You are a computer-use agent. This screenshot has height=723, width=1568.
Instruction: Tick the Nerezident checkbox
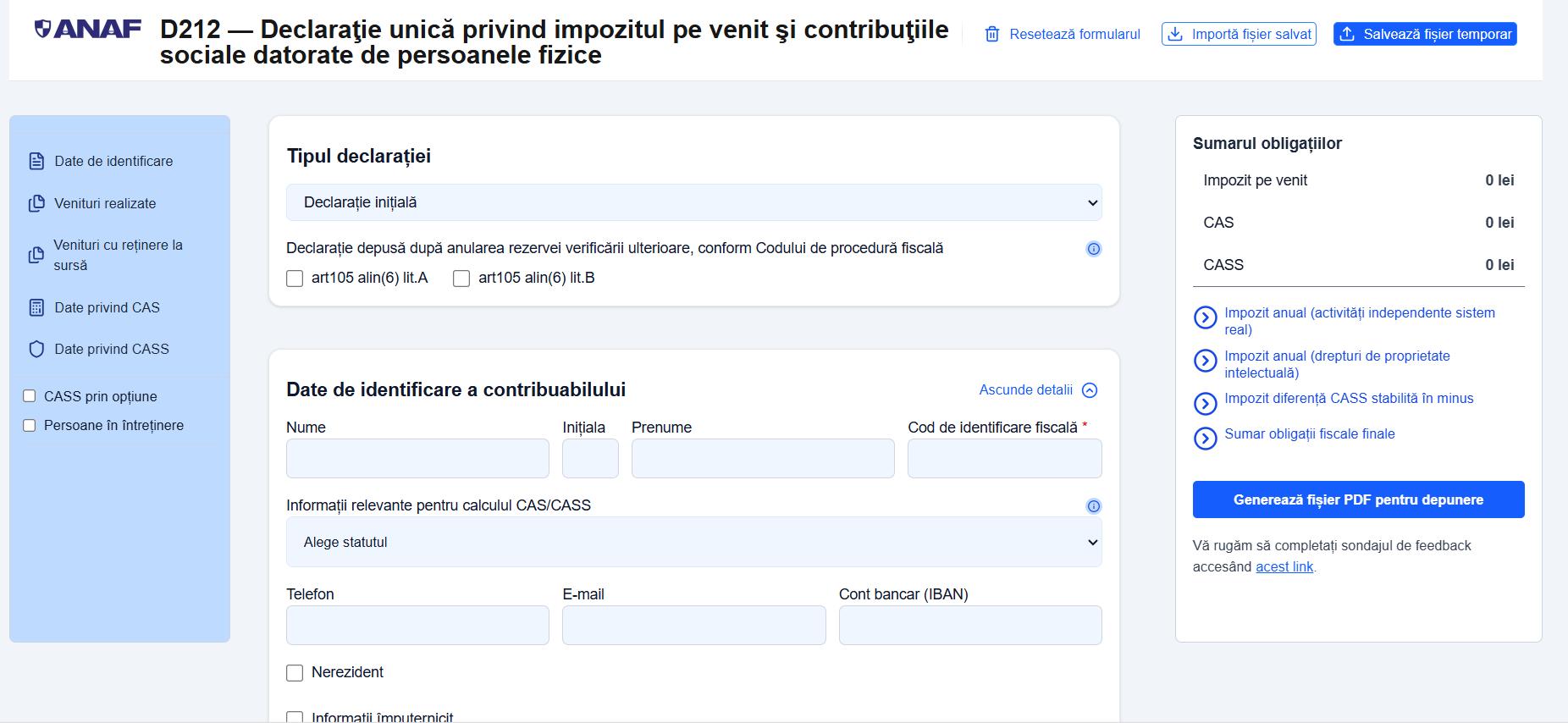coord(295,673)
